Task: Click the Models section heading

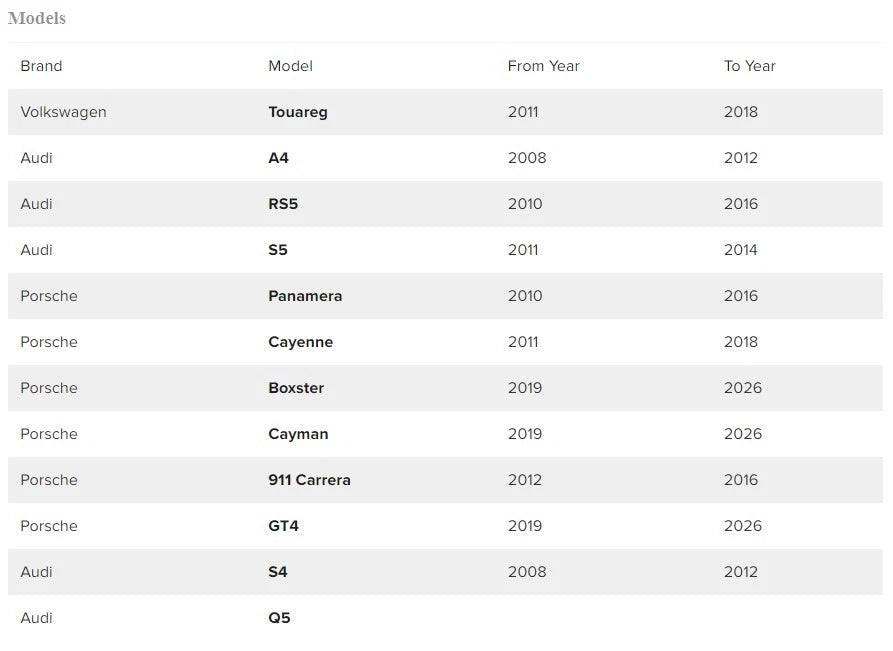Action: (37, 18)
